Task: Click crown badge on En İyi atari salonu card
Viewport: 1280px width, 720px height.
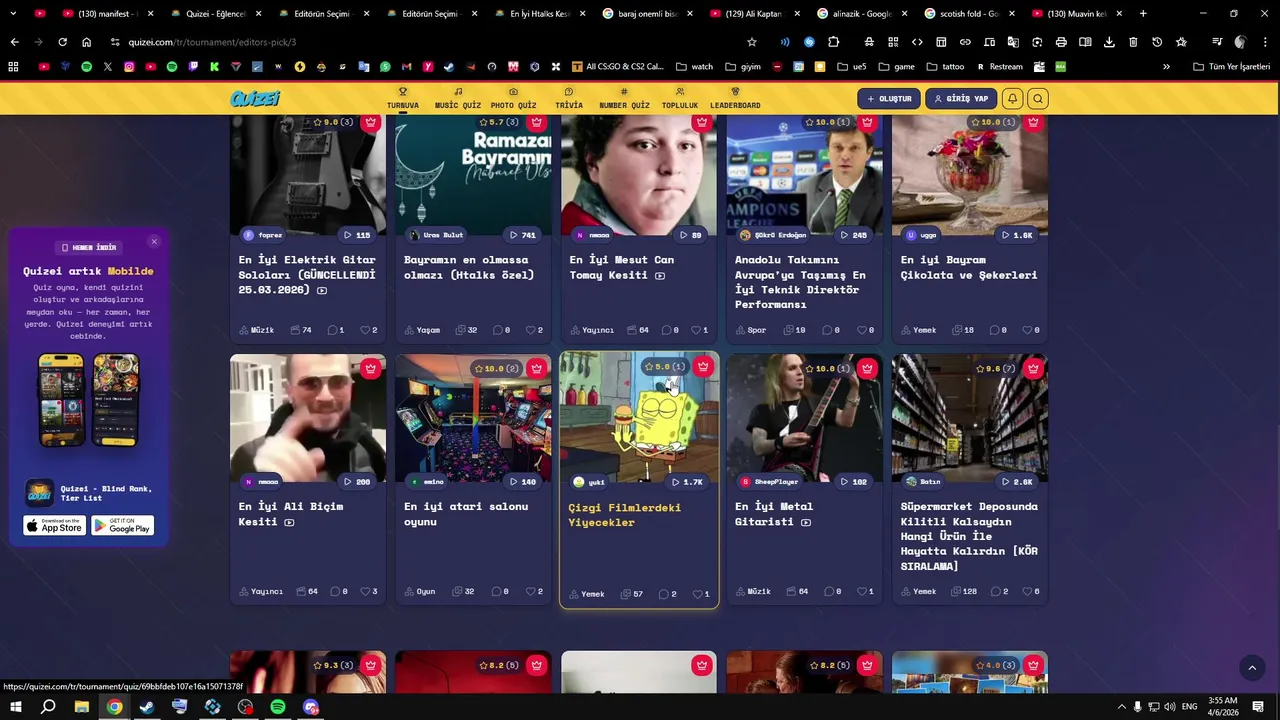Action: pos(537,368)
